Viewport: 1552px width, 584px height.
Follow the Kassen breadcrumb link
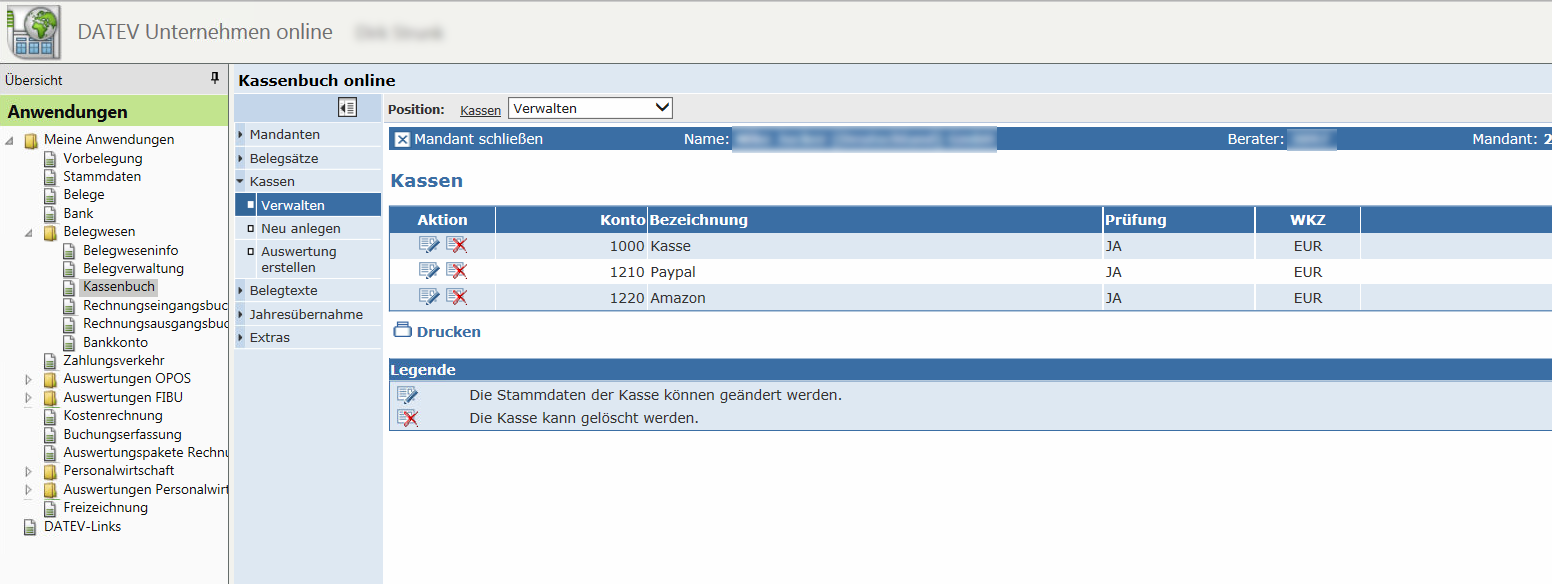click(480, 109)
